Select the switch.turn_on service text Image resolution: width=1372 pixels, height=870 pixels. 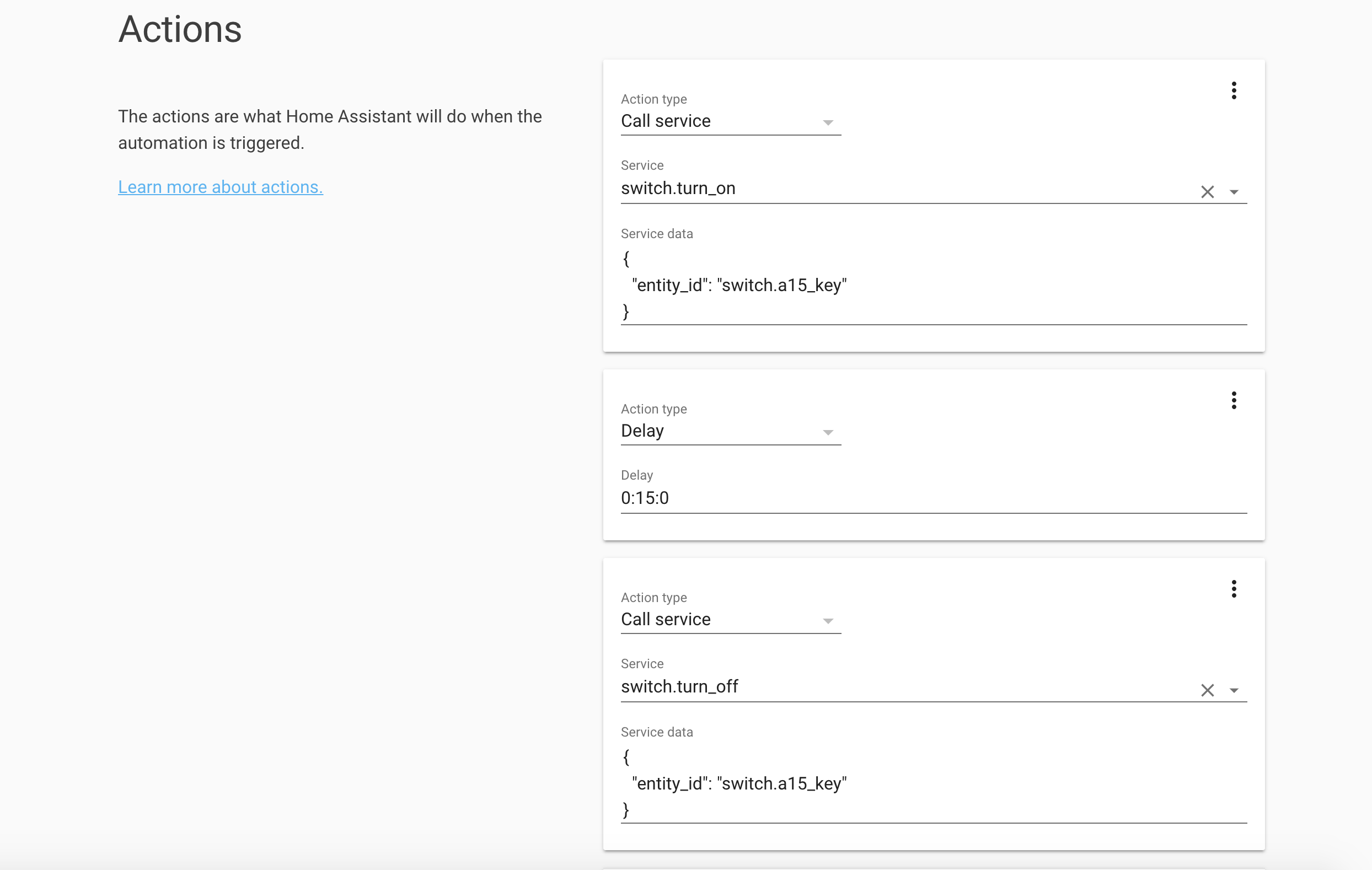(x=678, y=188)
